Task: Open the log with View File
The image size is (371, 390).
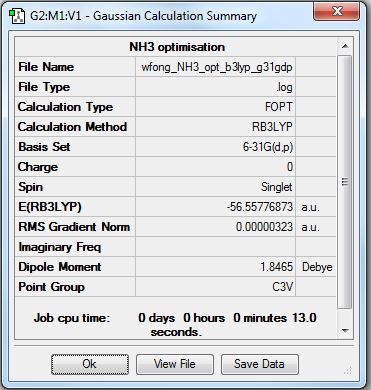Action: 175,364
